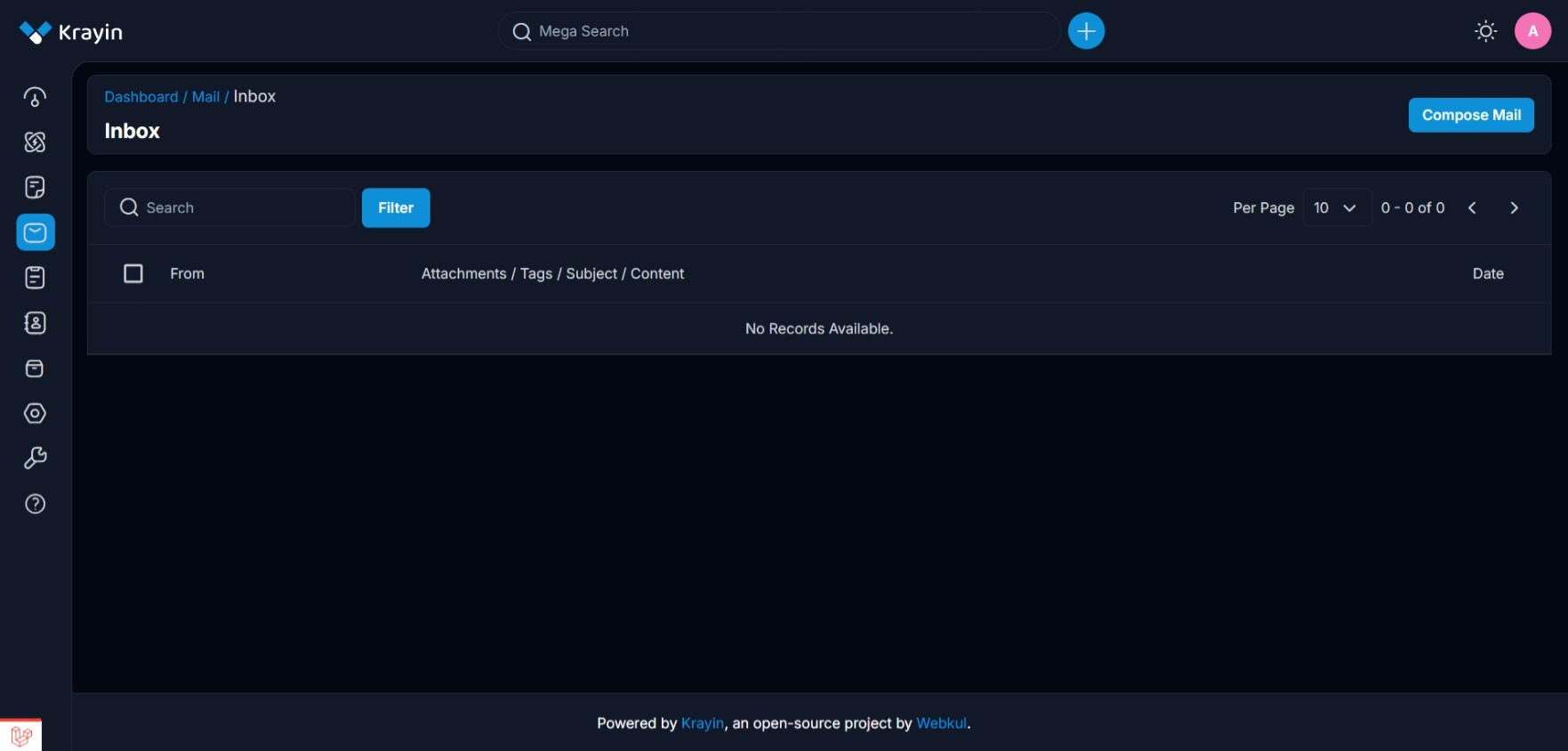Open the user avatar A menu
Image resolution: width=1568 pixels, height=751 pixels.
1532,31
